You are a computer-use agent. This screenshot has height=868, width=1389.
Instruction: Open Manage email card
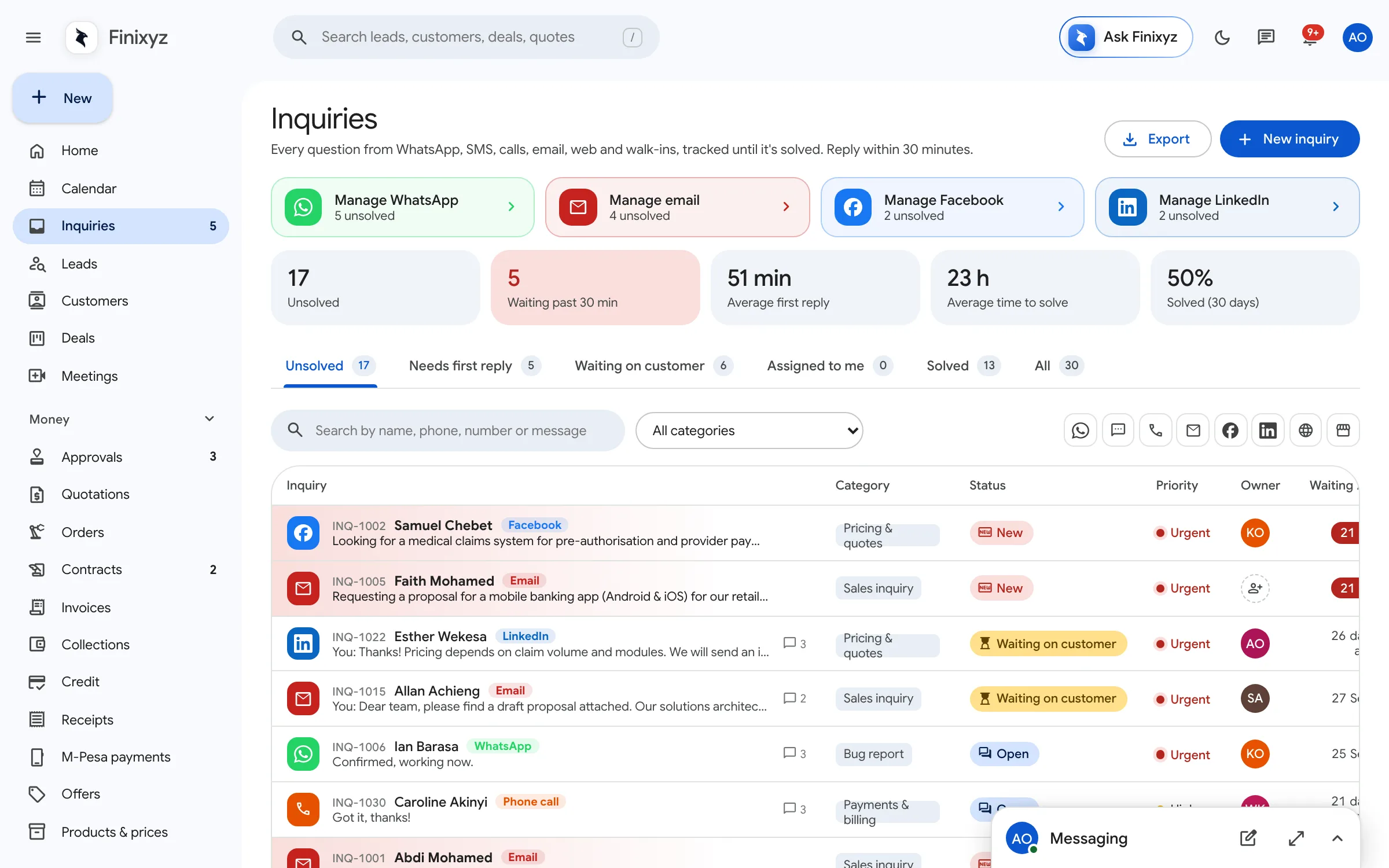pos(677,207)
